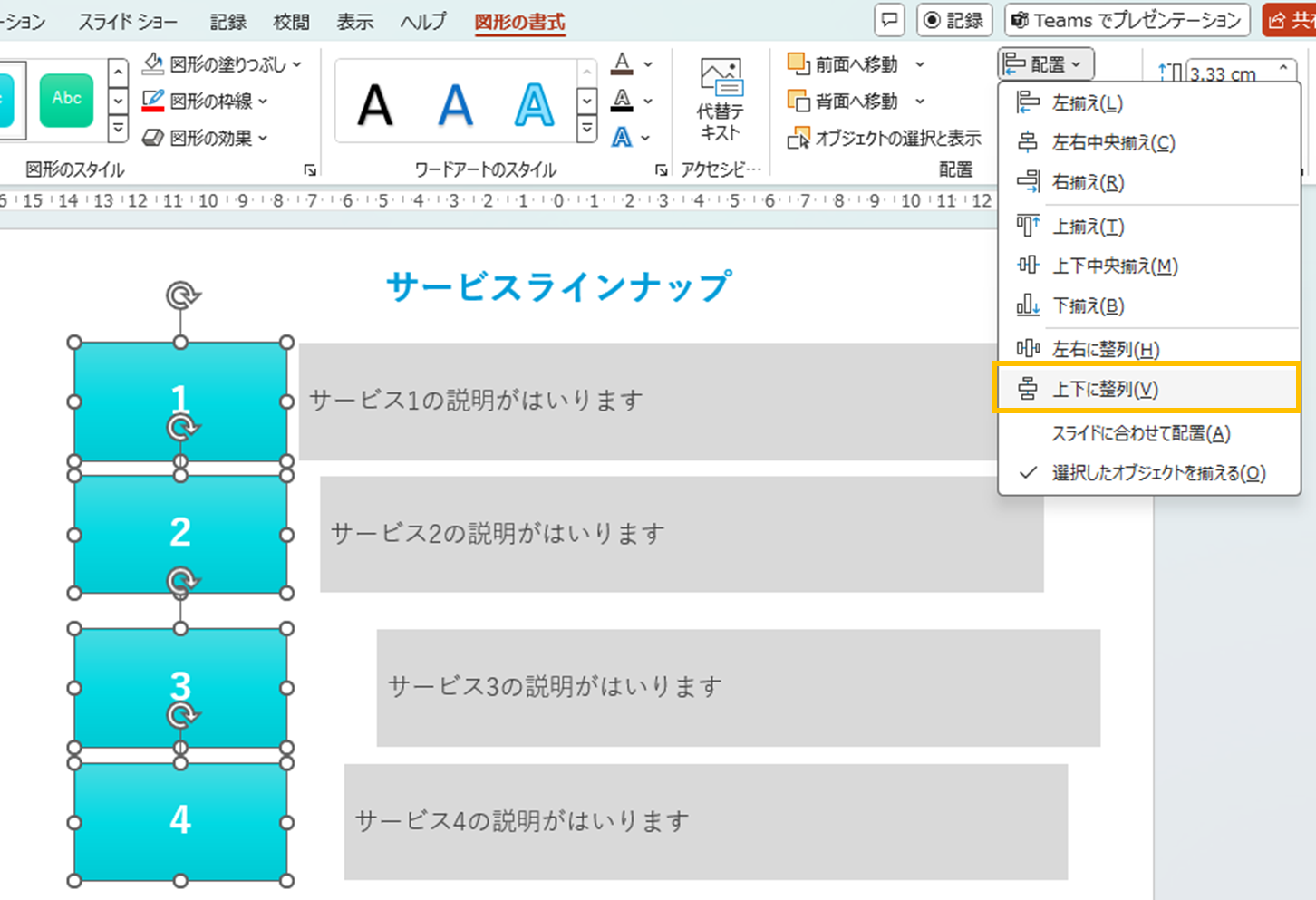Click the shape fill paint bucket icon
1316x900 pixels.
(x=153, y=63)
